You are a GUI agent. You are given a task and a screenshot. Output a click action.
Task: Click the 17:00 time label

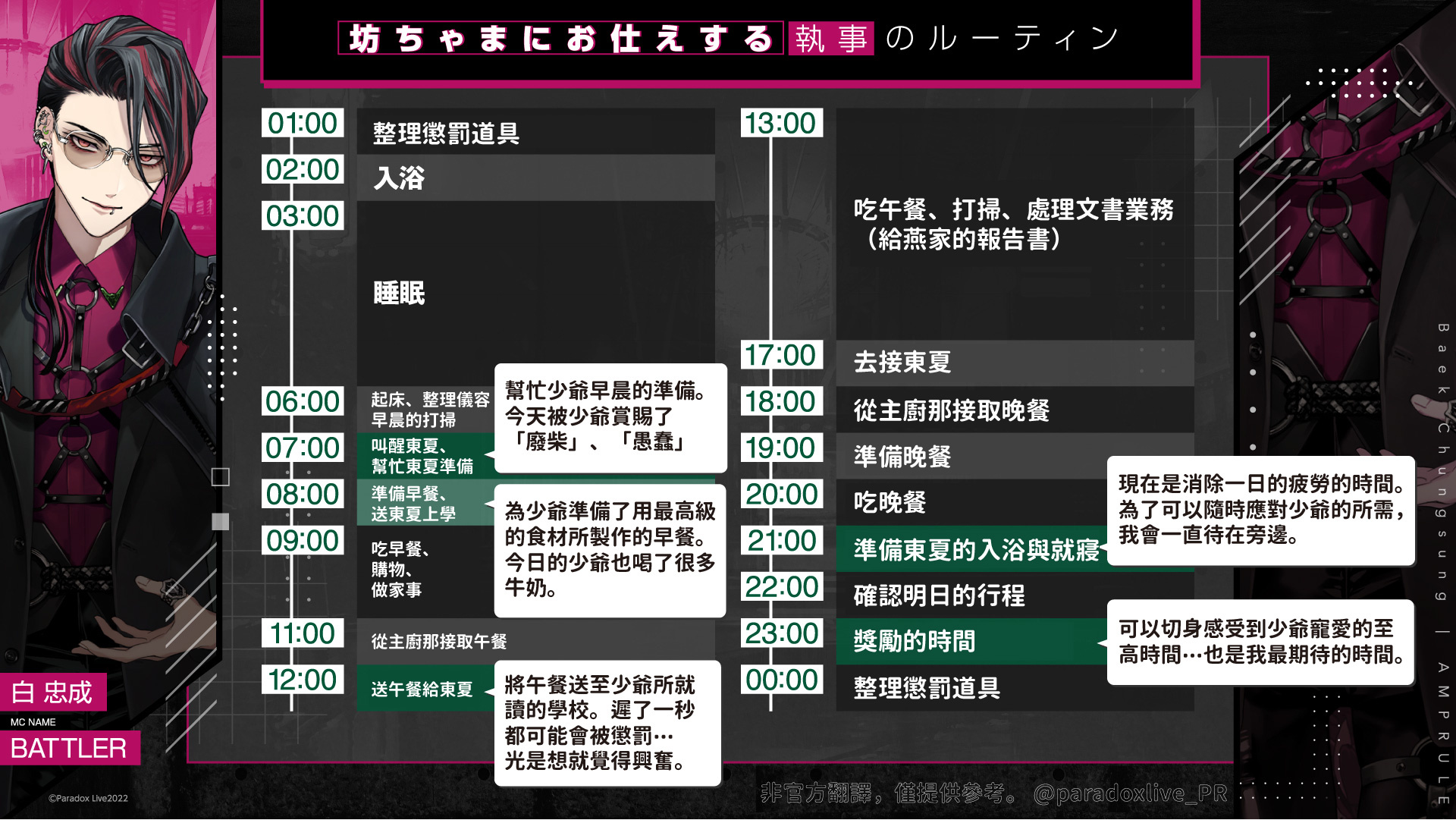[x=781, y=355]
